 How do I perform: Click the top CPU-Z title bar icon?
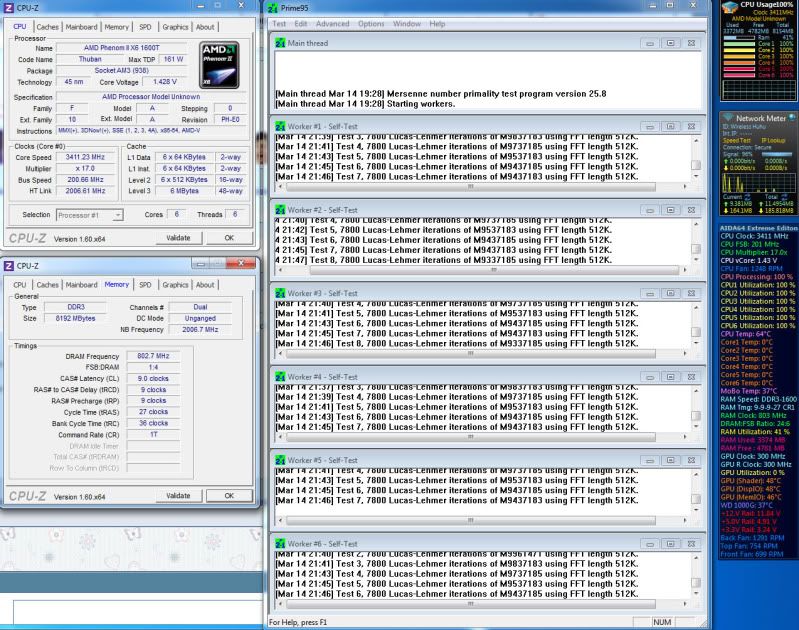click(9, 8)
